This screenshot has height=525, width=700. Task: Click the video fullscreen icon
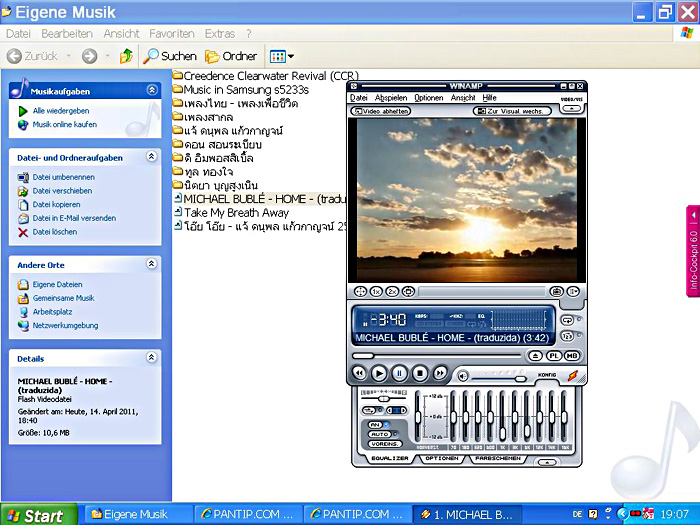tap(408, 292)
